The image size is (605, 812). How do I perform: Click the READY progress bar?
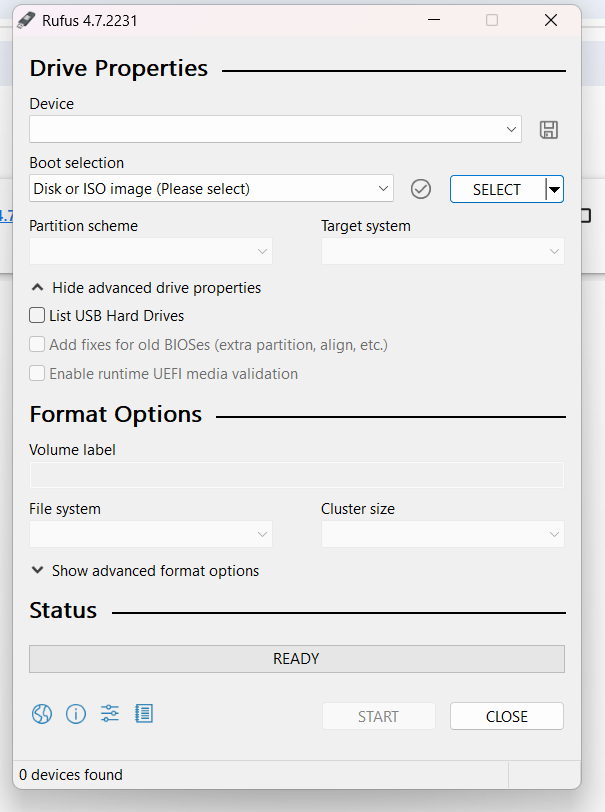point(297,659)
